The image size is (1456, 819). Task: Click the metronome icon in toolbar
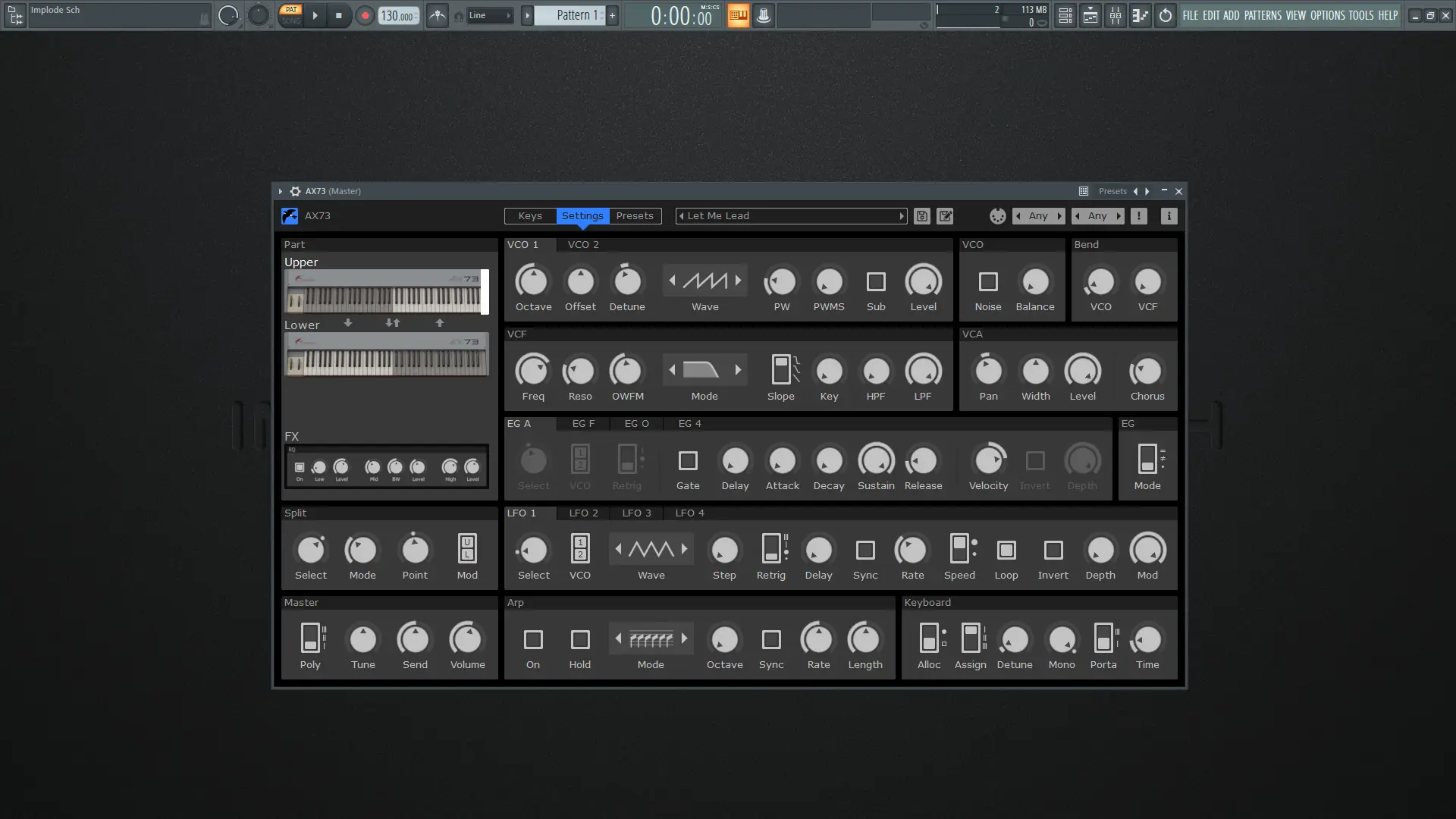point(438,15)
